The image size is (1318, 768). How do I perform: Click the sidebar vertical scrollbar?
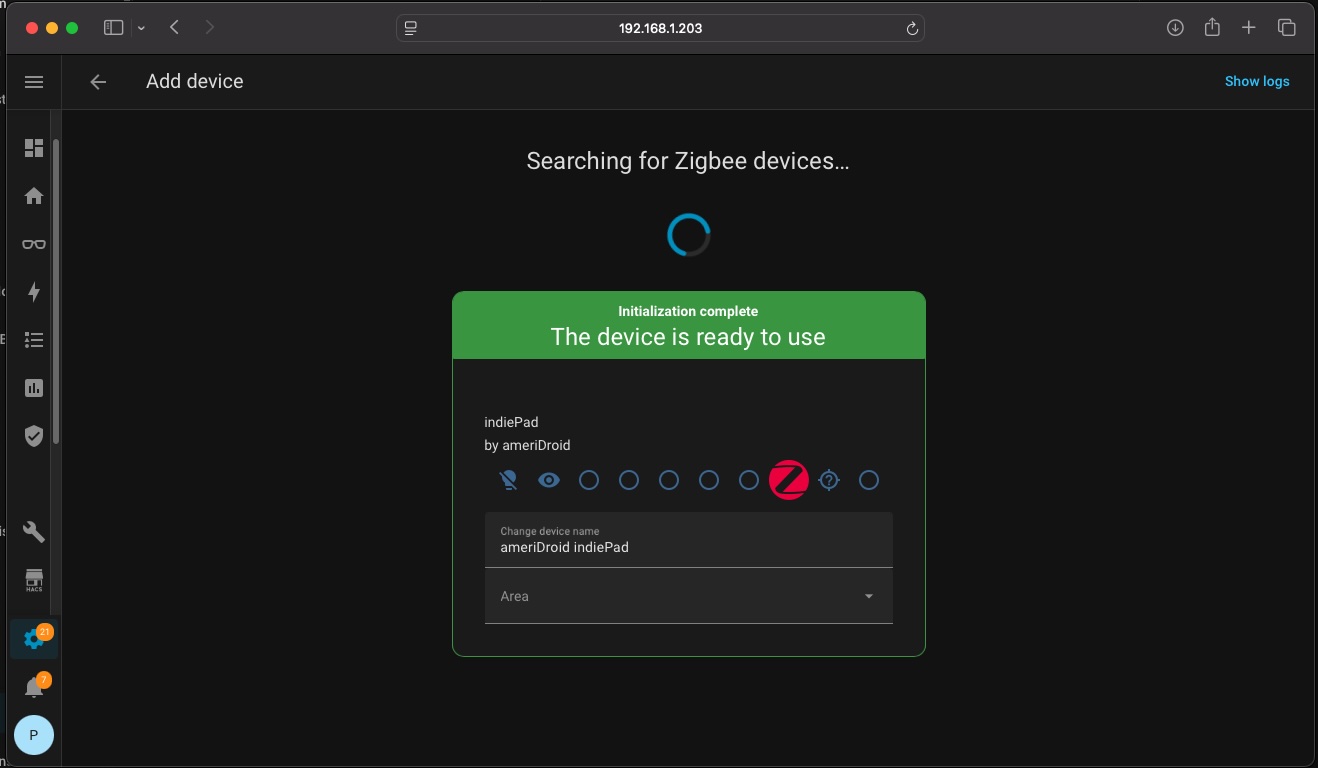pyautogui.click(x=56, y=290)
